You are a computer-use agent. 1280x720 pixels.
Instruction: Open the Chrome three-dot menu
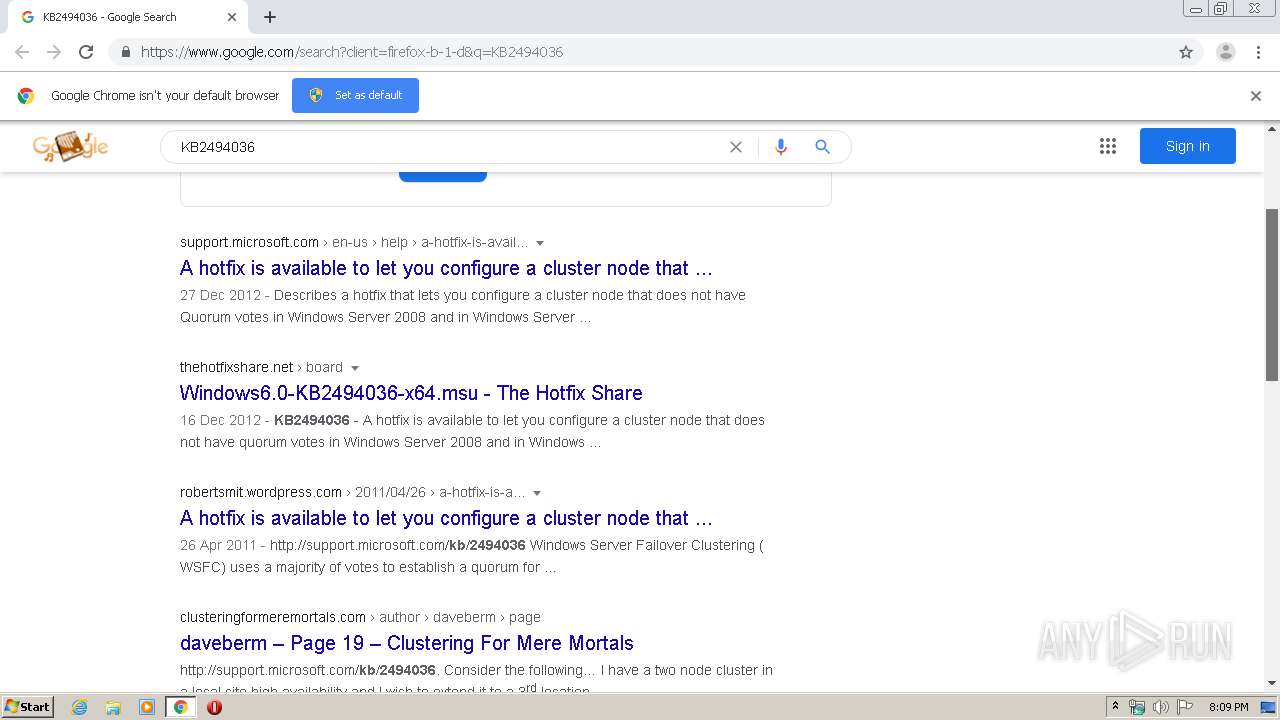coord(1259,52)
